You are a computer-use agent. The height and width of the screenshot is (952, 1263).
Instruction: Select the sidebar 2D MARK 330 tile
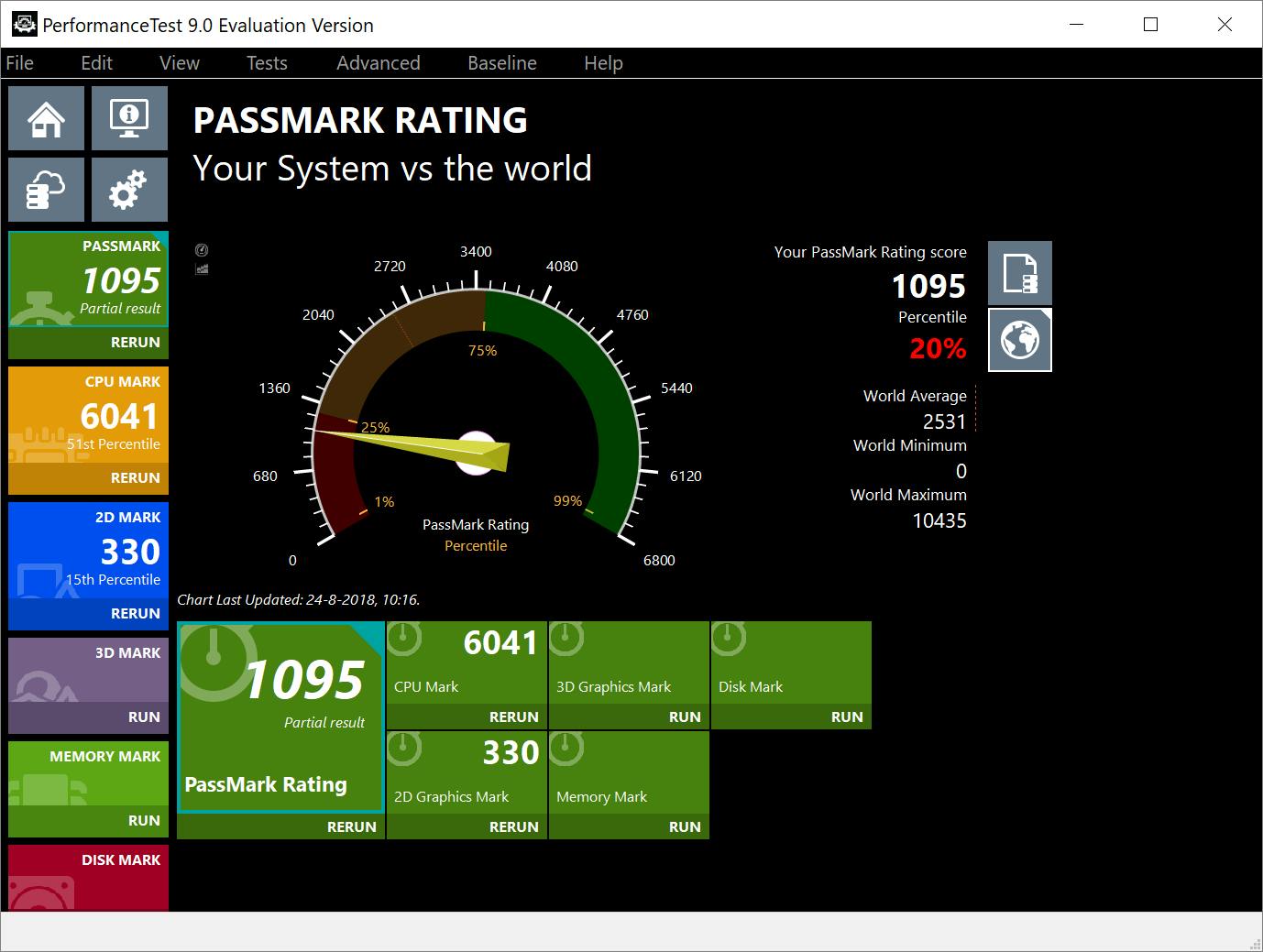pos(88,551)
